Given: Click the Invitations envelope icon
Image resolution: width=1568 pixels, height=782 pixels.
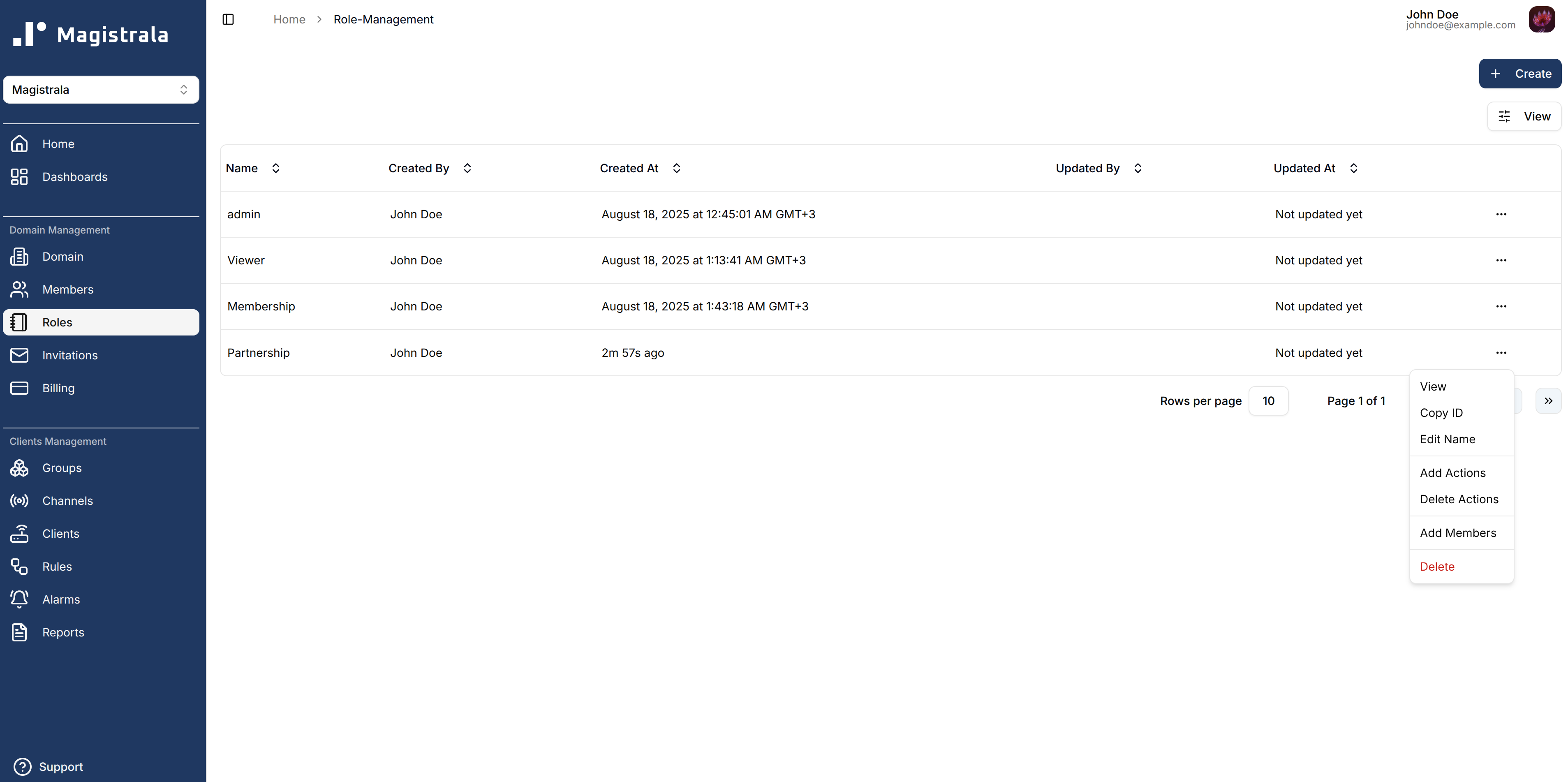Looking at the screenshot, I should pos(19,355).
